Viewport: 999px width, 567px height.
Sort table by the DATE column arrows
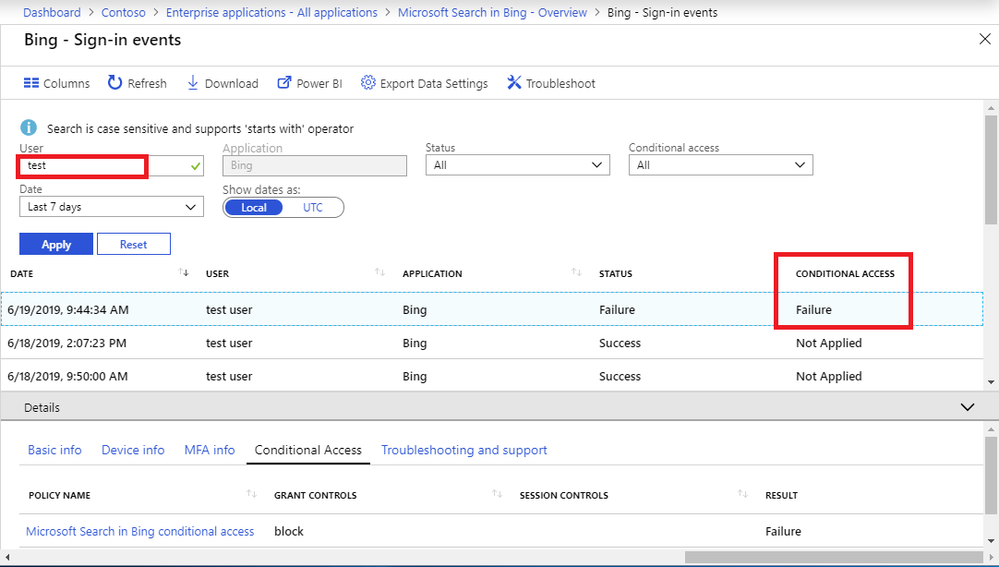(x=183, y=273)
